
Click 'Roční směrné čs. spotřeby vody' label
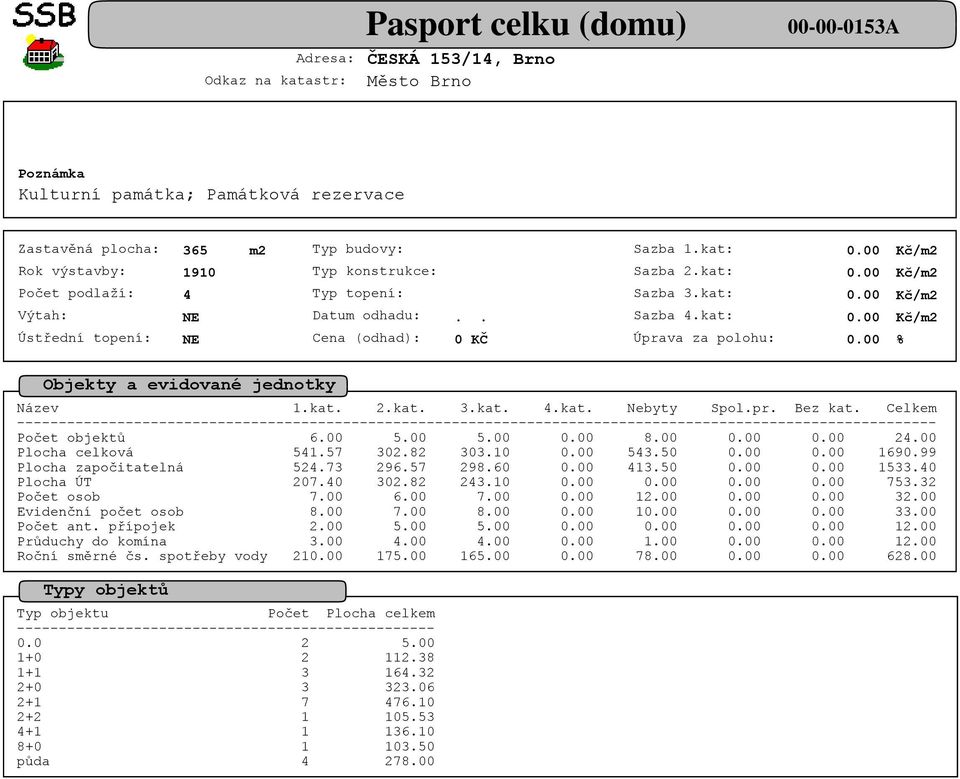pyautogui.click(x=142, y=556)
